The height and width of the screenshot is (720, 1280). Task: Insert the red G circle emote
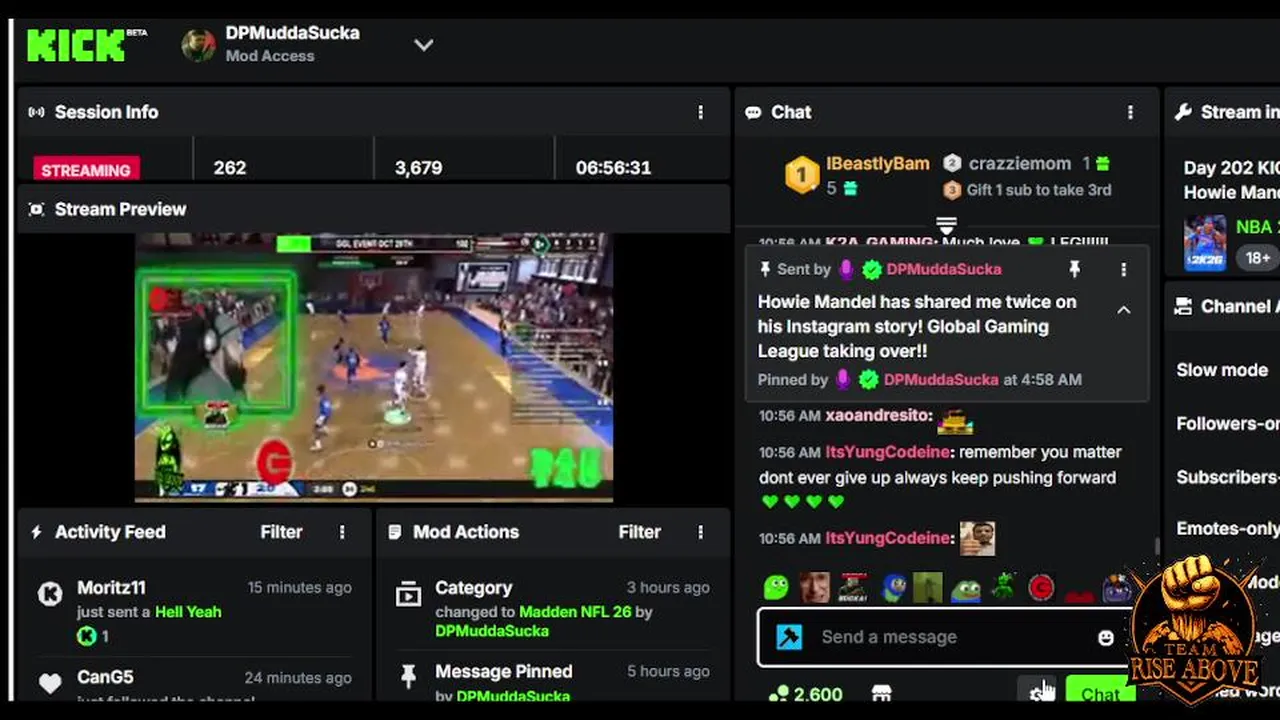1041,587
